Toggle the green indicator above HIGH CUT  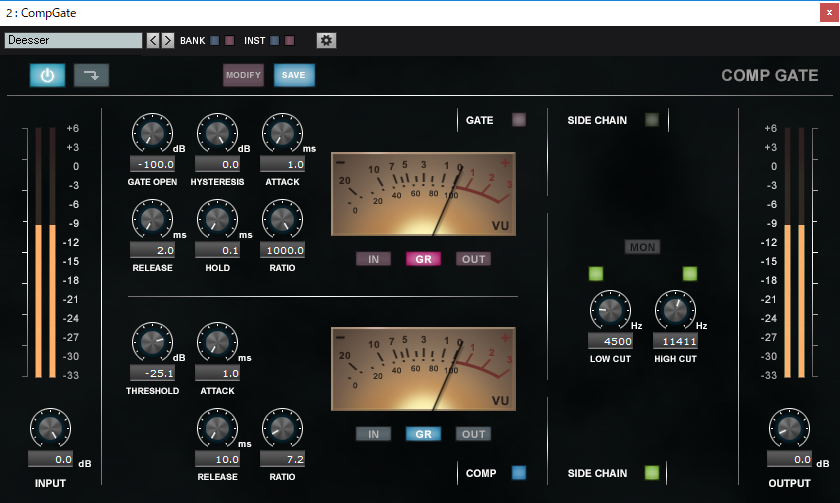(689, 274)
